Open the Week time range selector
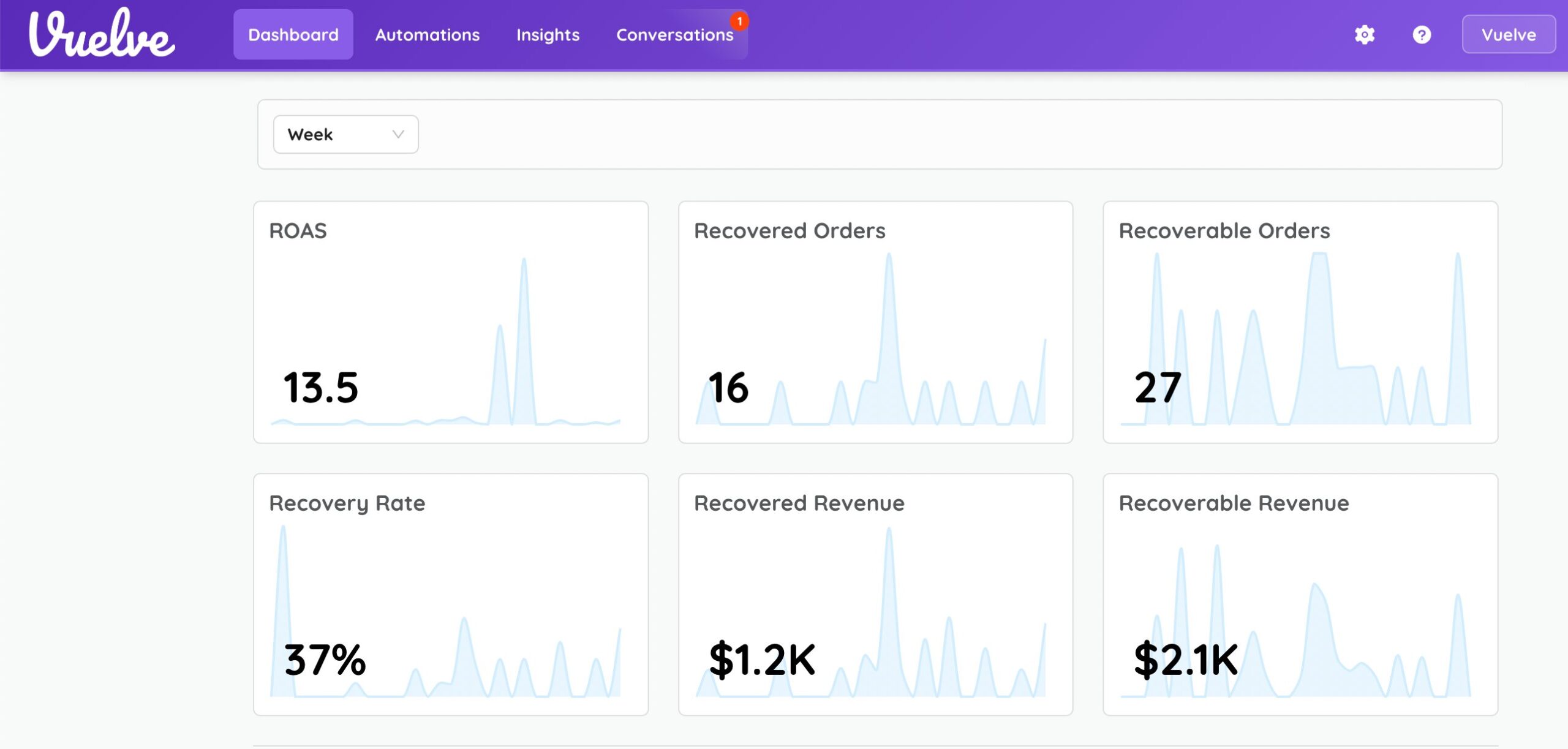This screenshot has width=1568, height=749. pos(345,134)
